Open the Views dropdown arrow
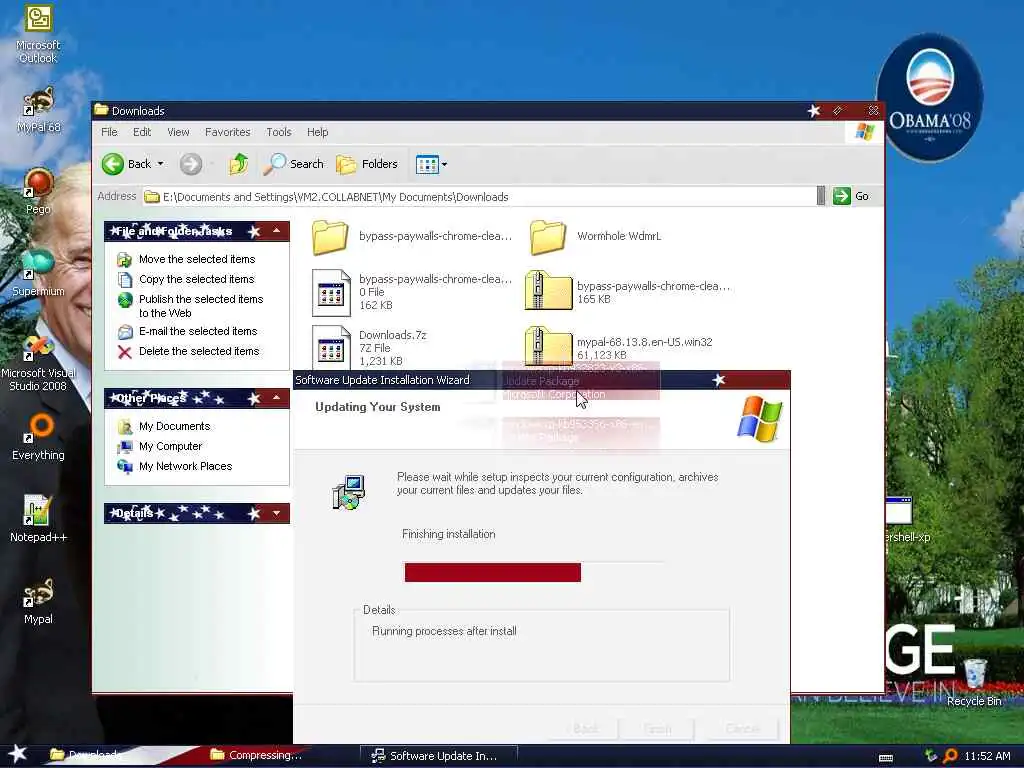The image size is (1024, 768). click(445, 165)
